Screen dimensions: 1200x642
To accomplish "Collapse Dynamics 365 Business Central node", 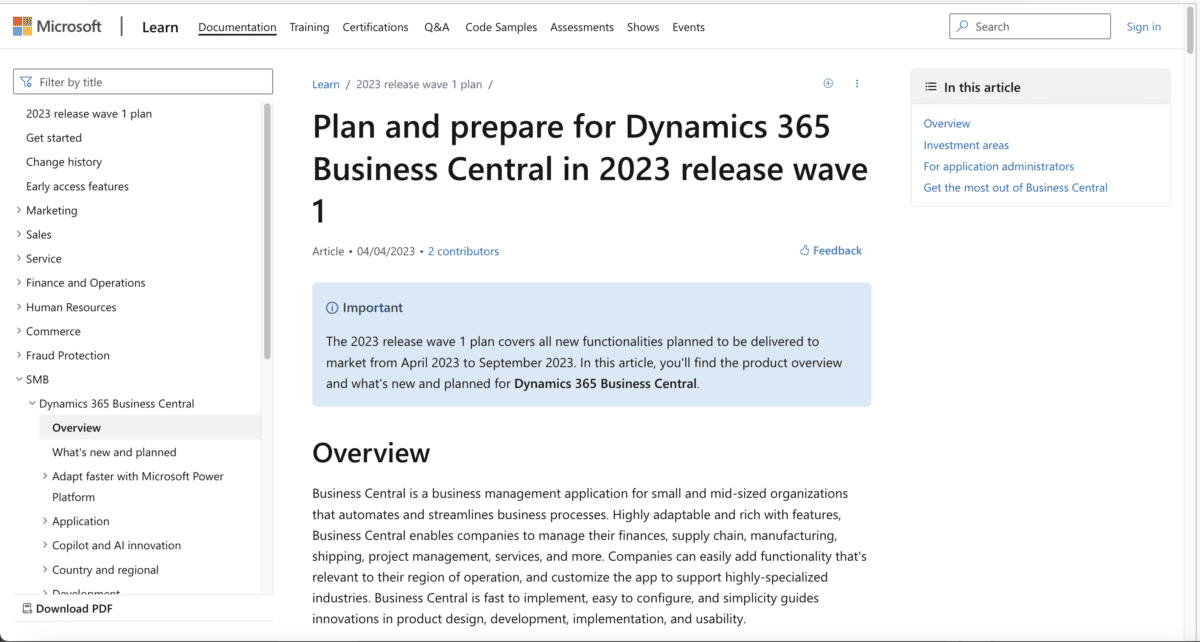I will click(x=32, y=404).
